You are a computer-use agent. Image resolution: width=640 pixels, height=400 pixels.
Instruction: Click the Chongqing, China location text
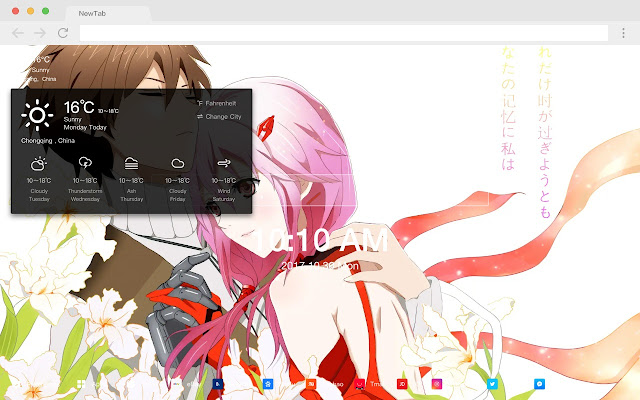coord(48,140)
